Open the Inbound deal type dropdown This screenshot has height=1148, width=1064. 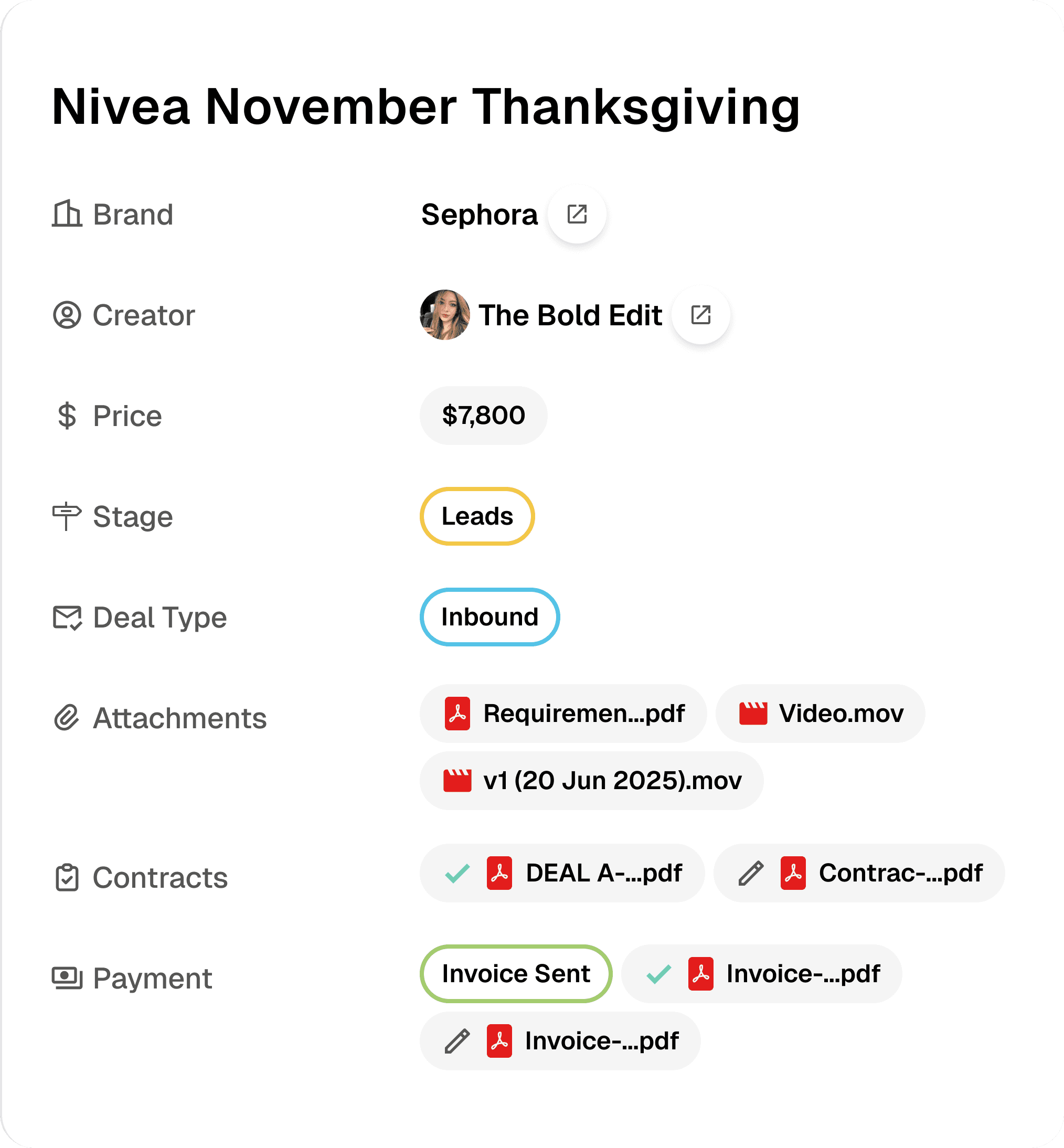tap(490, 616)
